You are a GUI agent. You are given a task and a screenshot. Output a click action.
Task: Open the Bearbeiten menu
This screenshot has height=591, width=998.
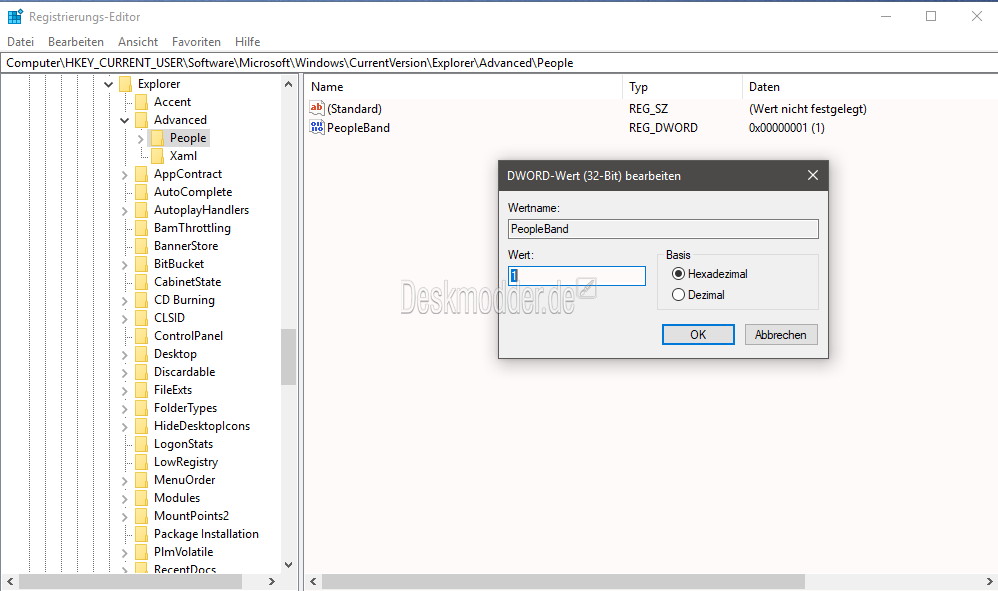pos(76,41)
